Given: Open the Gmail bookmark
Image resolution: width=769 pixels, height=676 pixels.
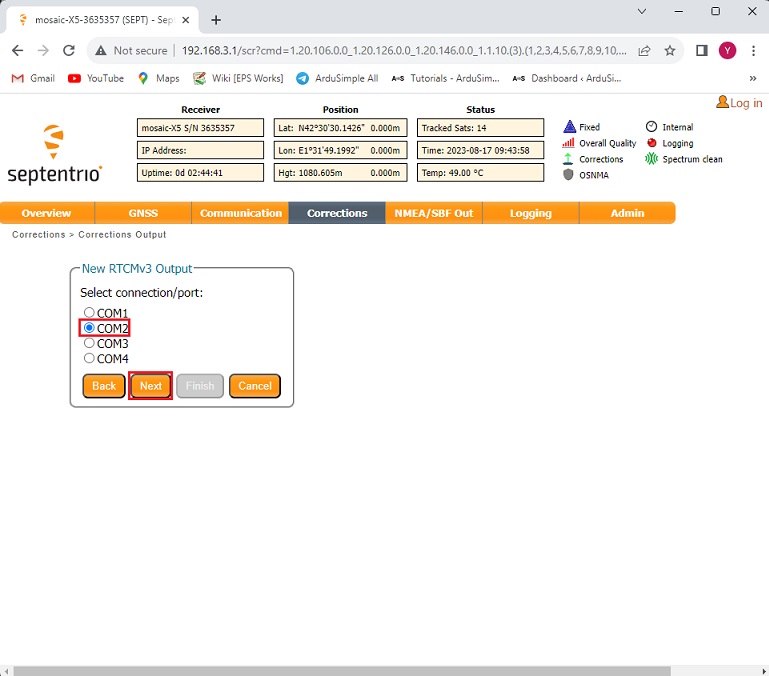Looking at the screenshot, I should pos(33,78).
